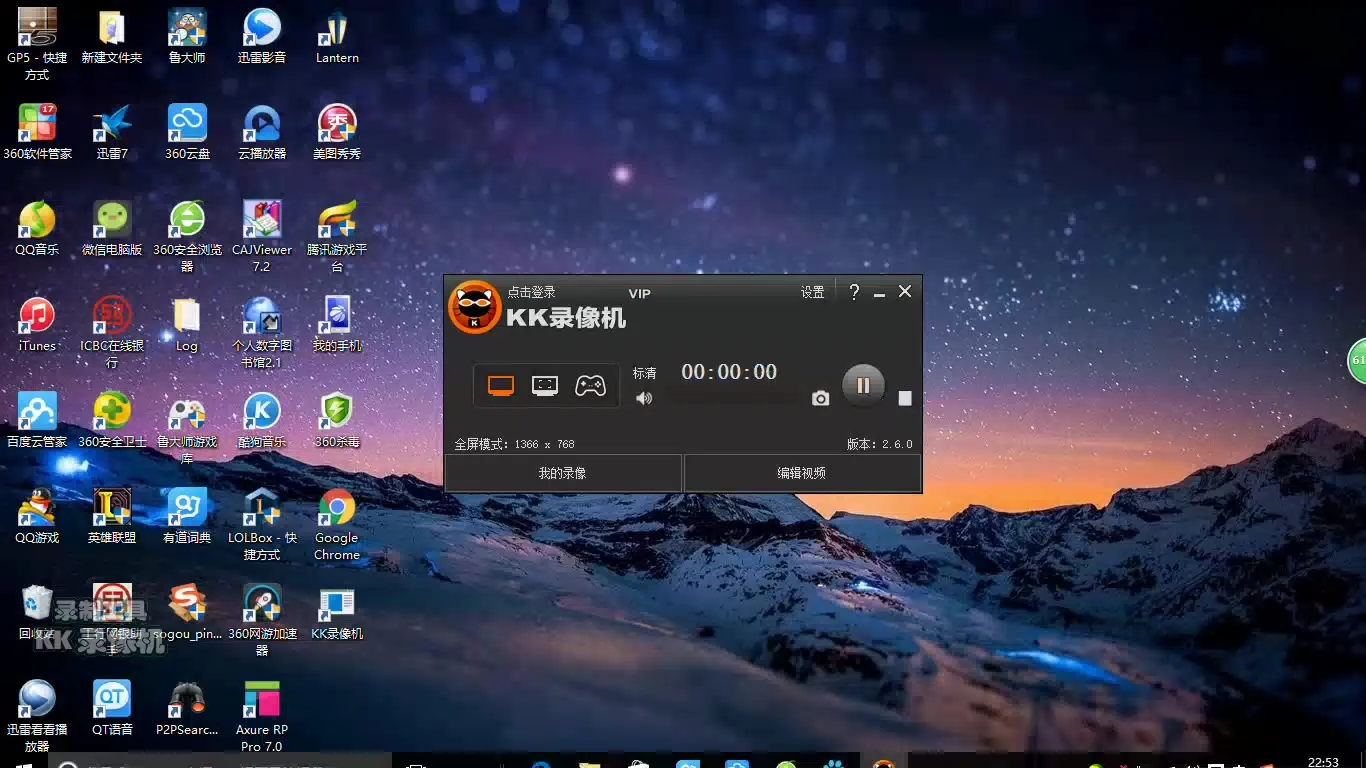Open 编辑视频 editor
This screenshot has height=768, width=1366.
pos(802,473)
